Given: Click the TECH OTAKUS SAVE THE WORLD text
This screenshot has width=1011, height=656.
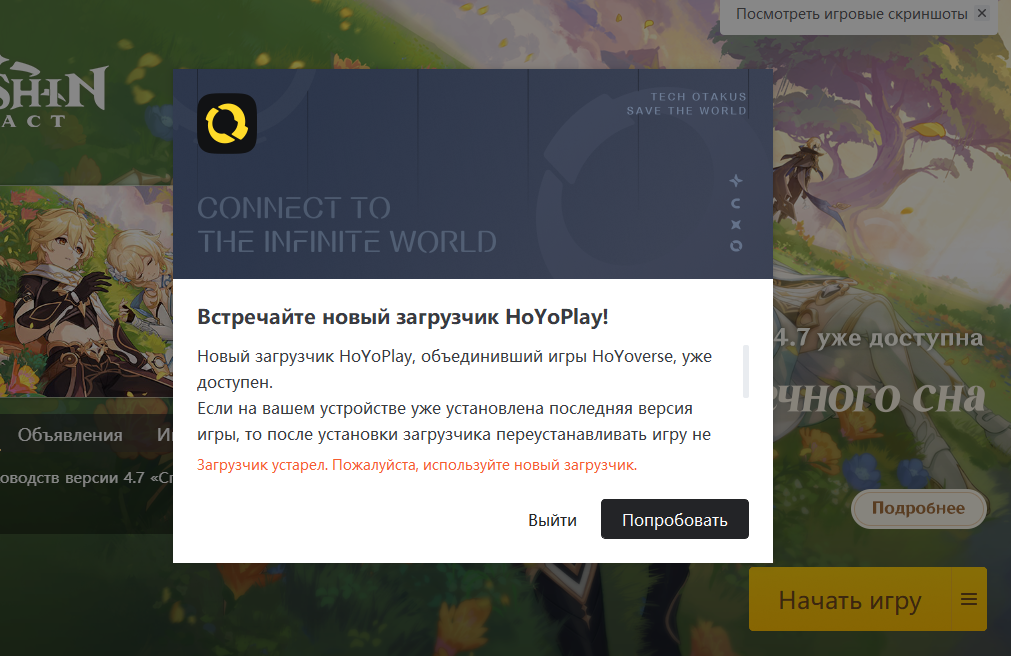Looking at the screenshot, I should pyautogui.click(x=686, y=104).
